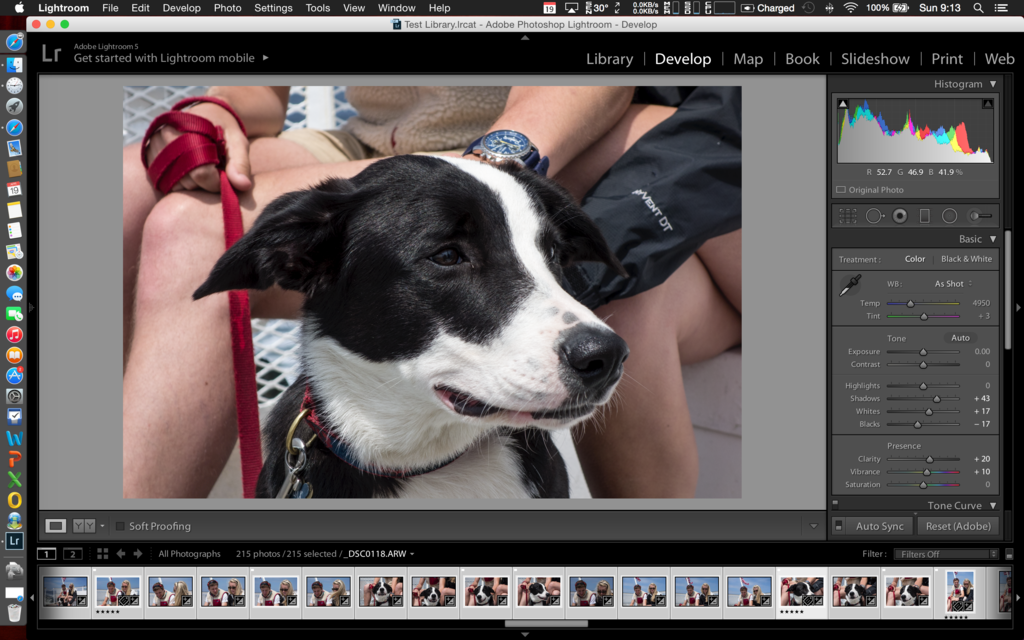Switch to the Library module
This screenshot has width=1024, height=640.
tap(609, 59)
